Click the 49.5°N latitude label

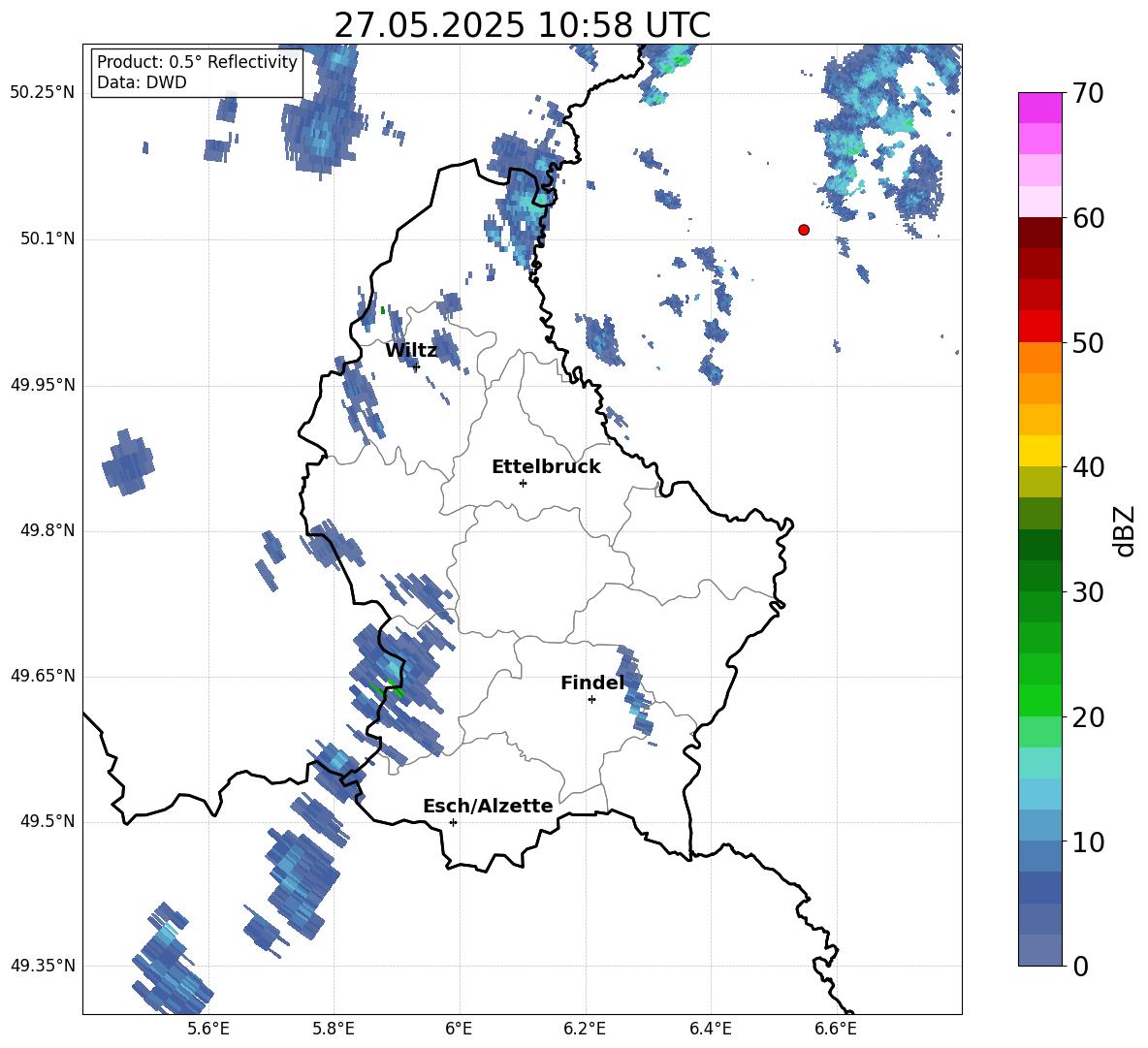(48, 822)
